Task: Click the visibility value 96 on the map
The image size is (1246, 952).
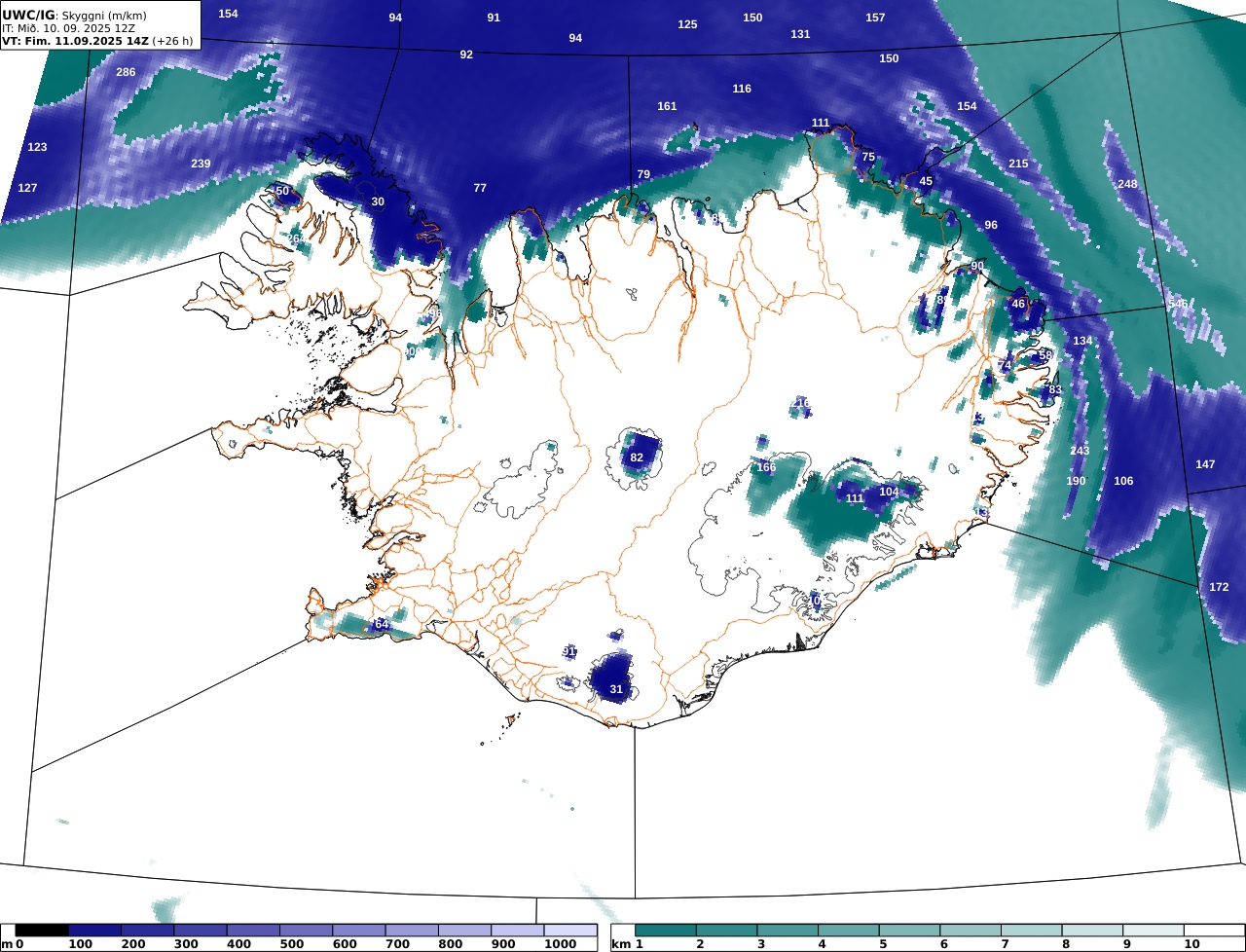Action: coord(991,225)
